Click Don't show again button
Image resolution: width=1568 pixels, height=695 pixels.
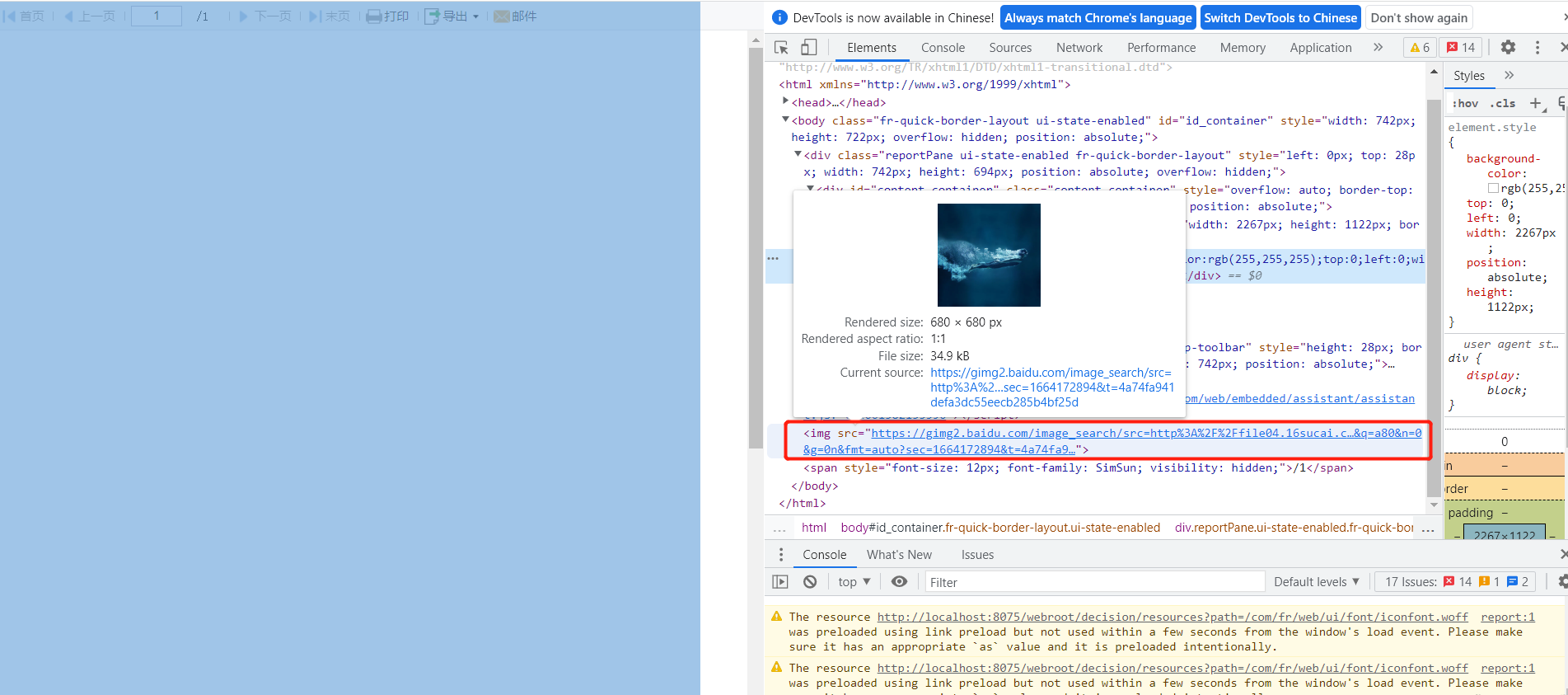click(x=1418, y=17)
